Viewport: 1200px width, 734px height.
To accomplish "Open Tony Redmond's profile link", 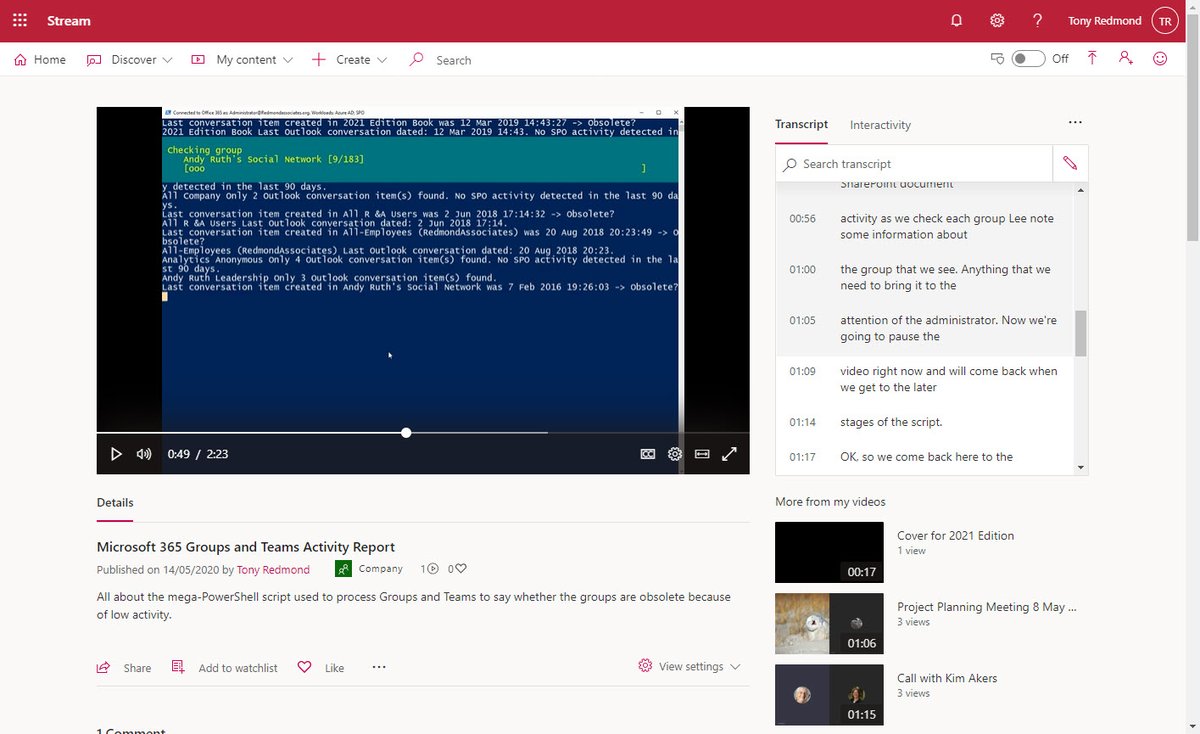I will [x=273, y=568].
